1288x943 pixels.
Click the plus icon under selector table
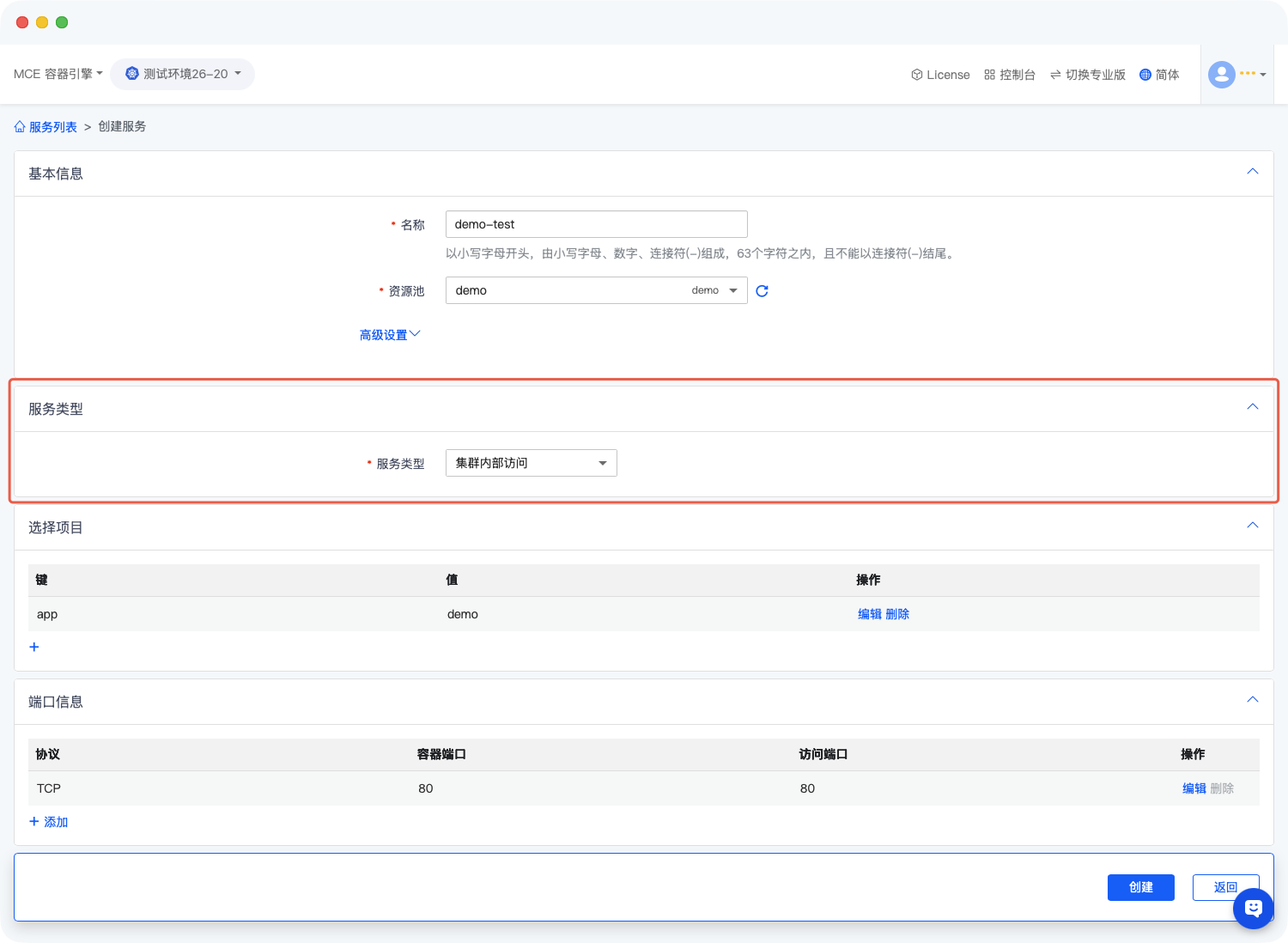click(34, 647)
